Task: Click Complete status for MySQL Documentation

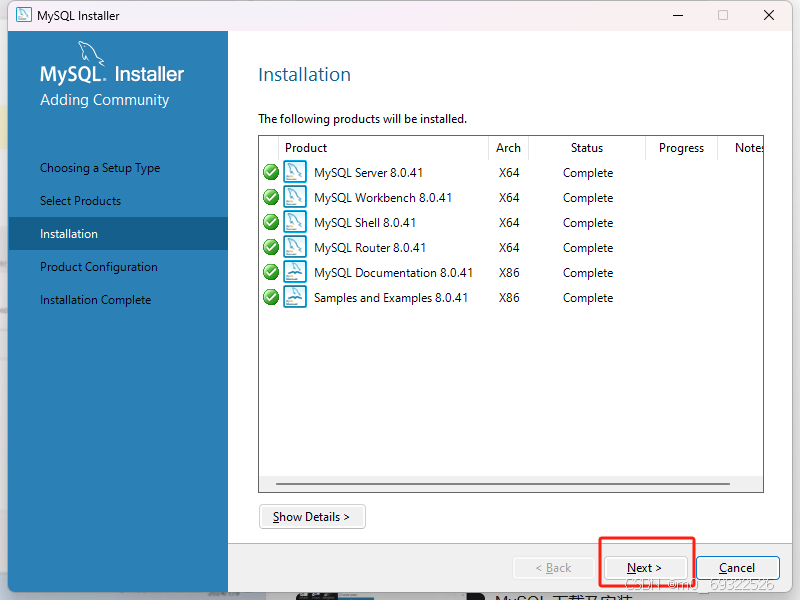Action: [x=588, y=273]
